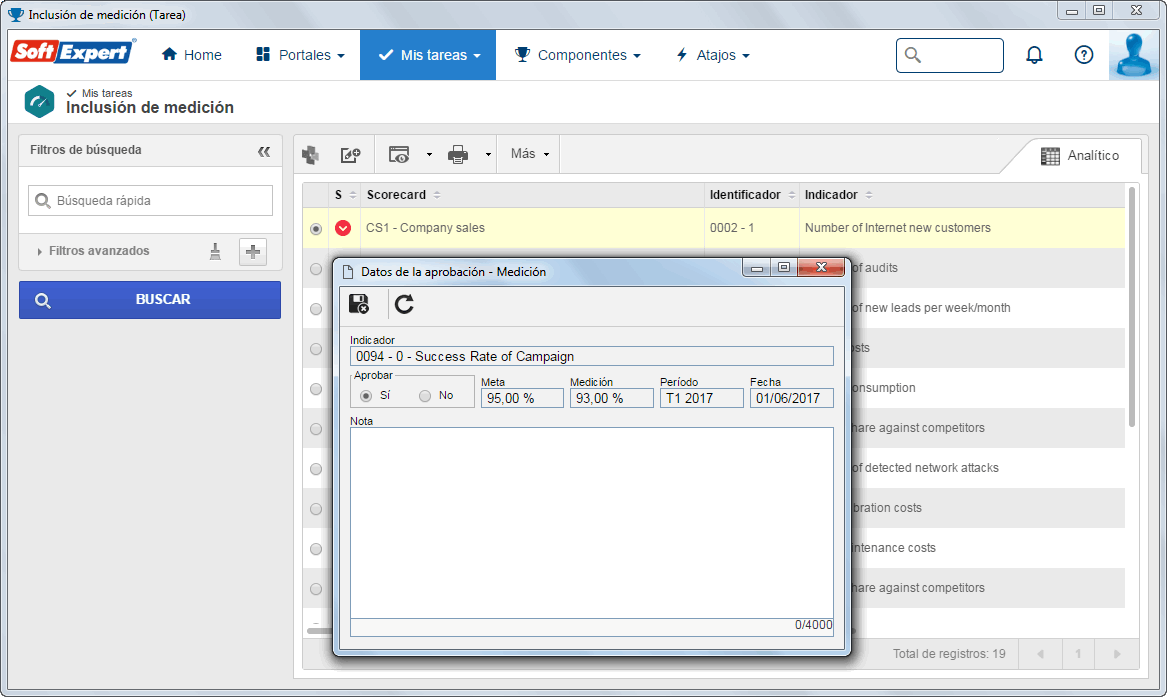
Task: Click the dialog document title icon
Action: click(x=347, y=272)
